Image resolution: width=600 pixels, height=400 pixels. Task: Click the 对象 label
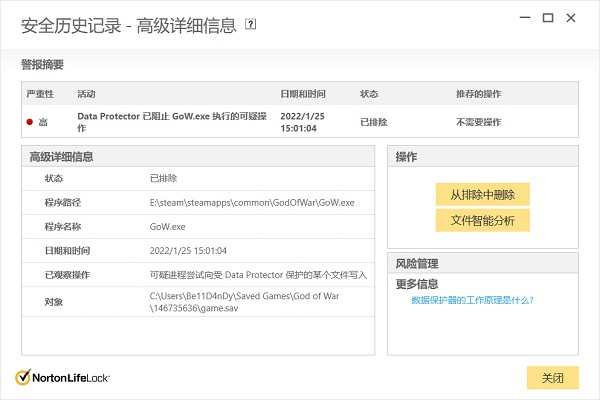pyautogui.click(x=54, y=302)
